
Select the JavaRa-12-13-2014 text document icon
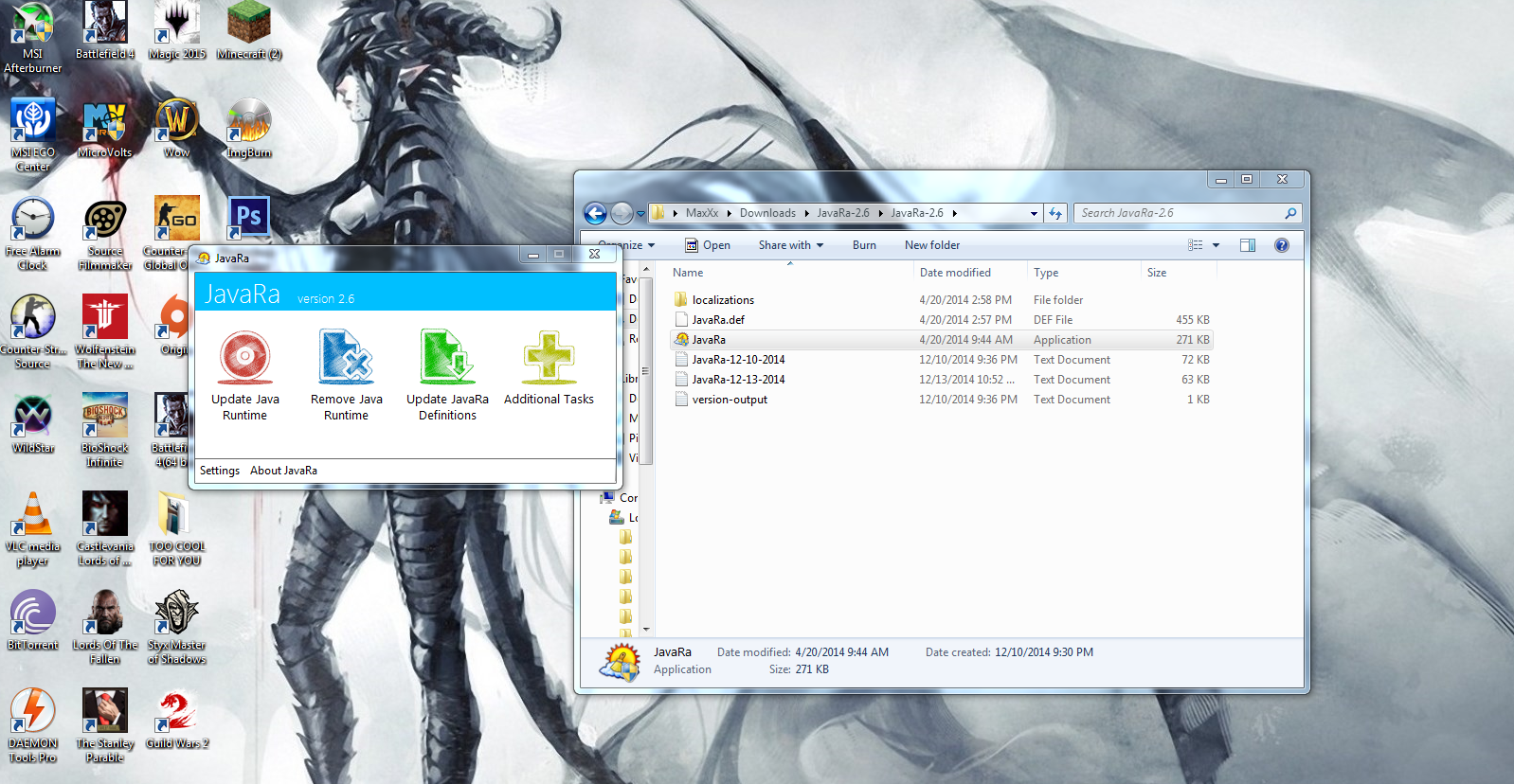click(681, 380)
